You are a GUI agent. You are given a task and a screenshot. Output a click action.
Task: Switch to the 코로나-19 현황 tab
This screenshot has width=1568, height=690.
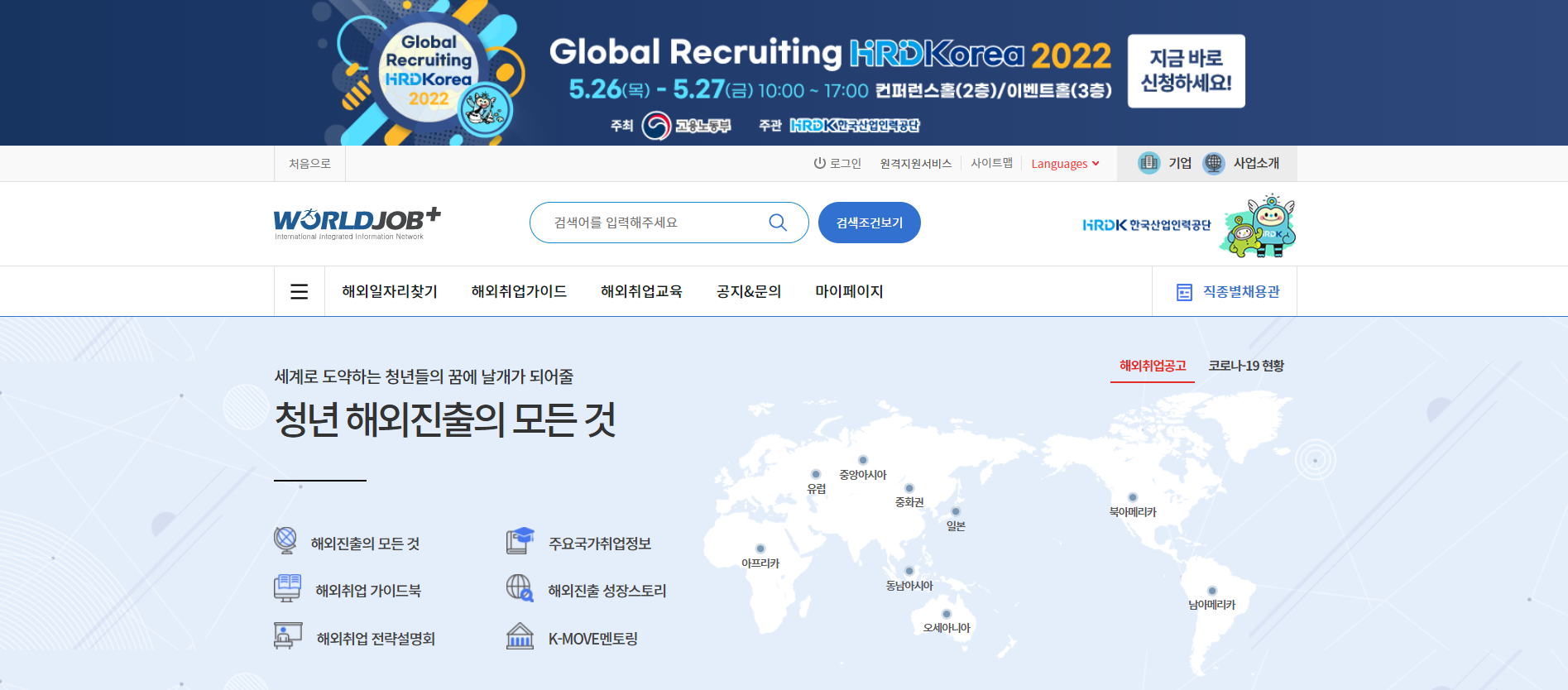[x=1246, y=366]
